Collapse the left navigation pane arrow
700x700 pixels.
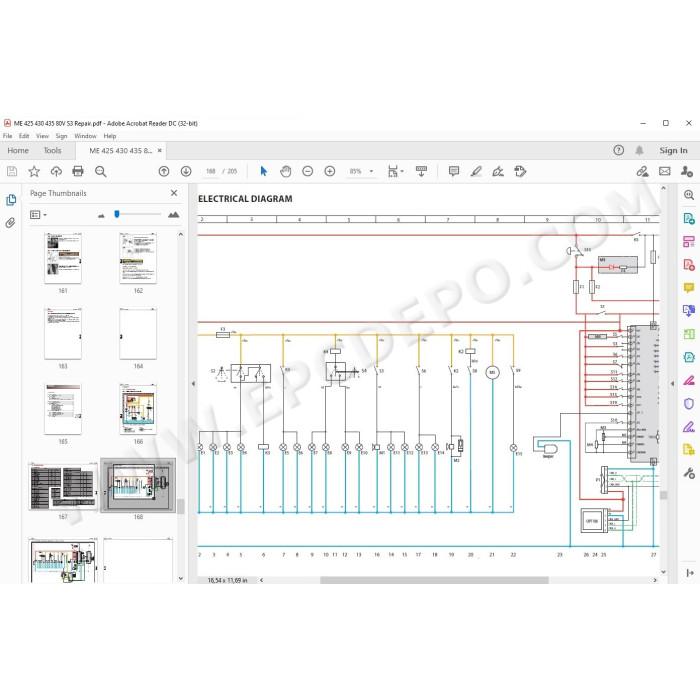193,383
